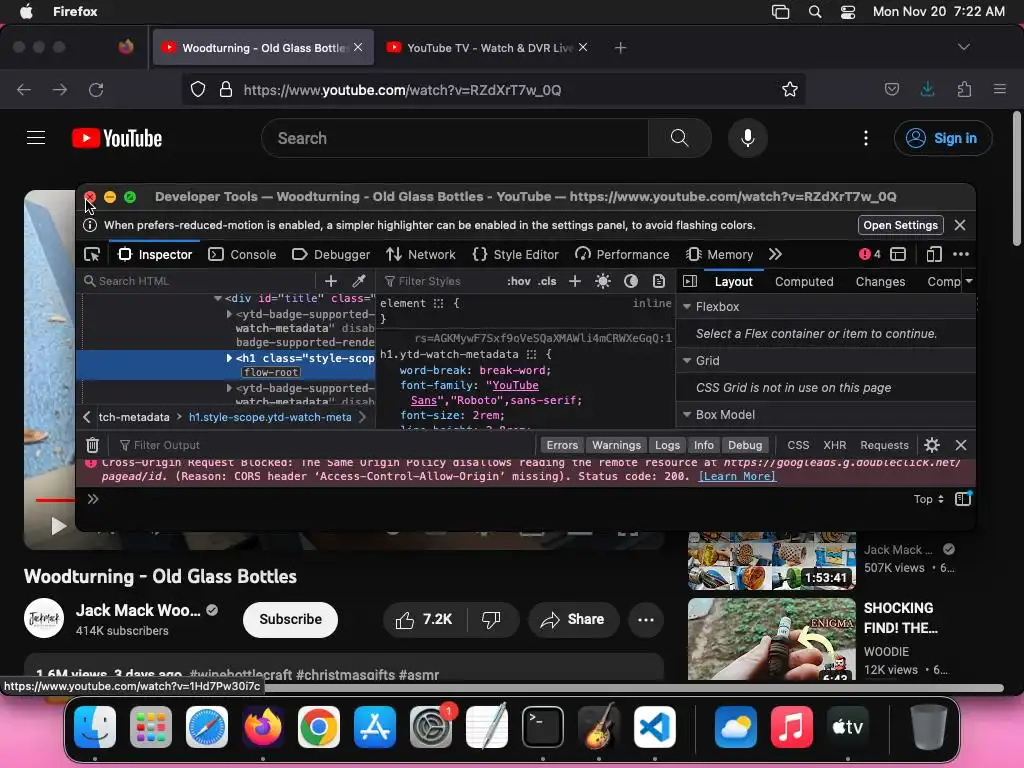Open console settings gear icon
This screenshot has width=1024, height=768.
pos(932,445)
